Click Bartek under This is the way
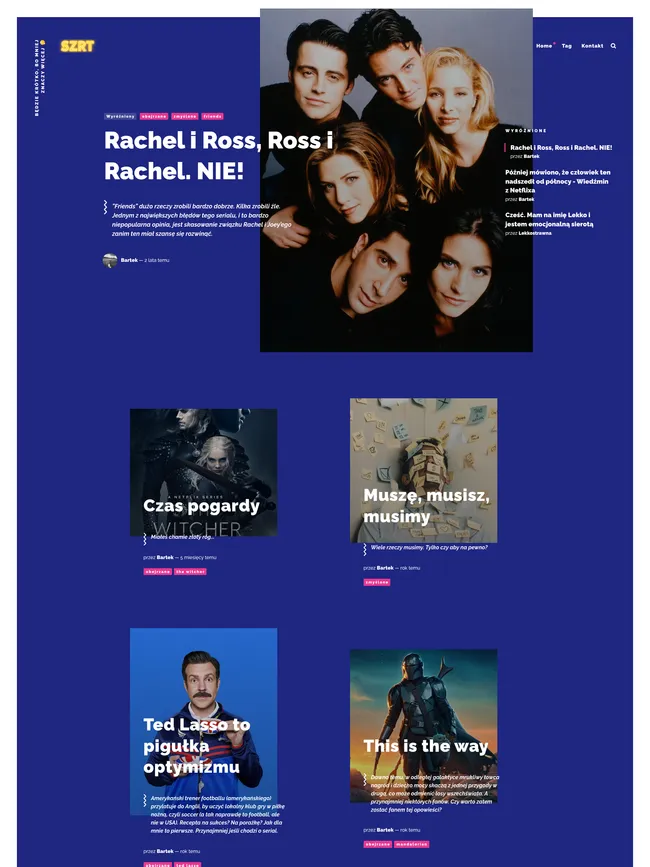This screenshot has width=650, height=867. point(385,830)
